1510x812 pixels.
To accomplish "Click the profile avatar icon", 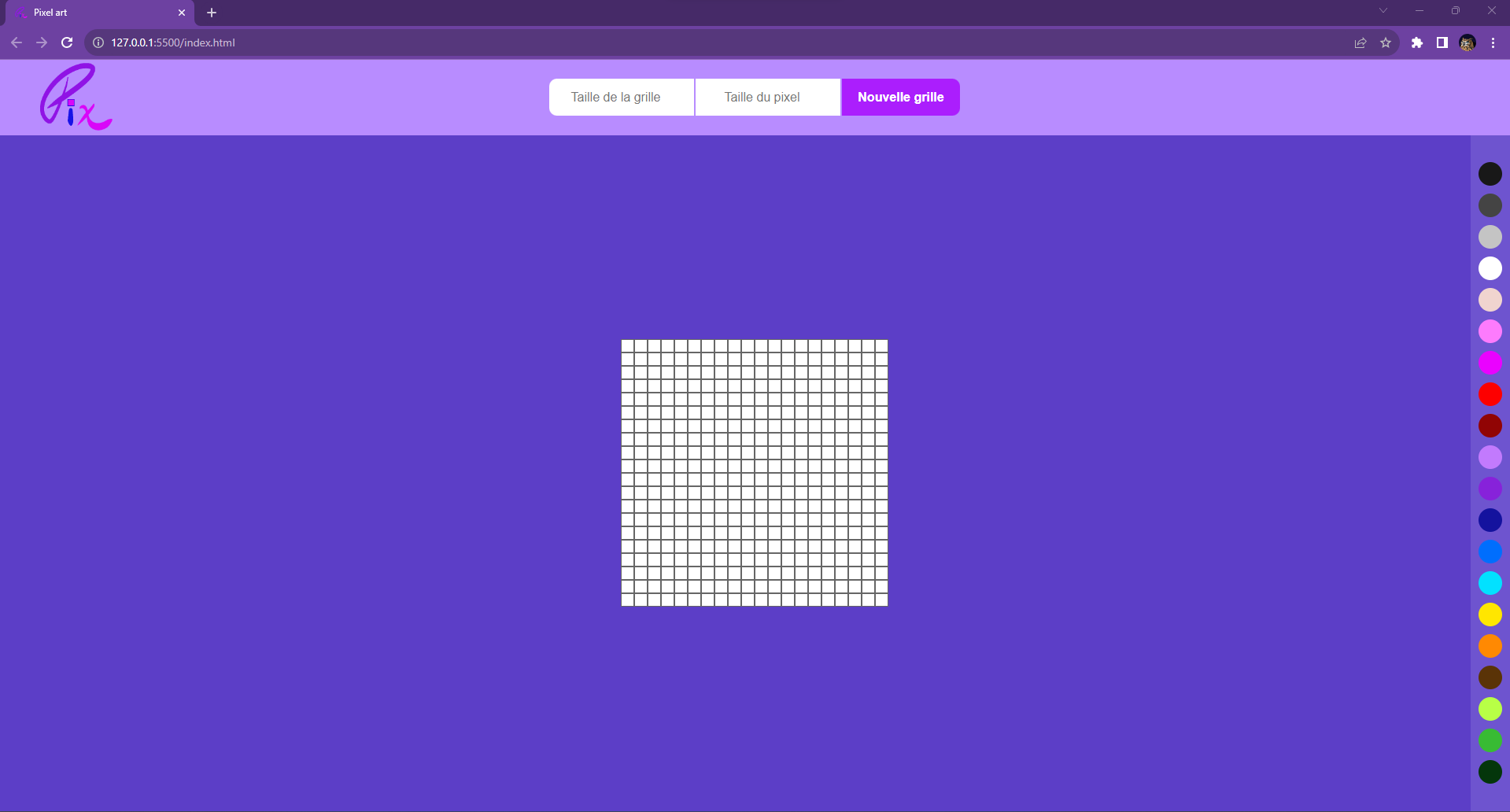I will coord(1467,42).
